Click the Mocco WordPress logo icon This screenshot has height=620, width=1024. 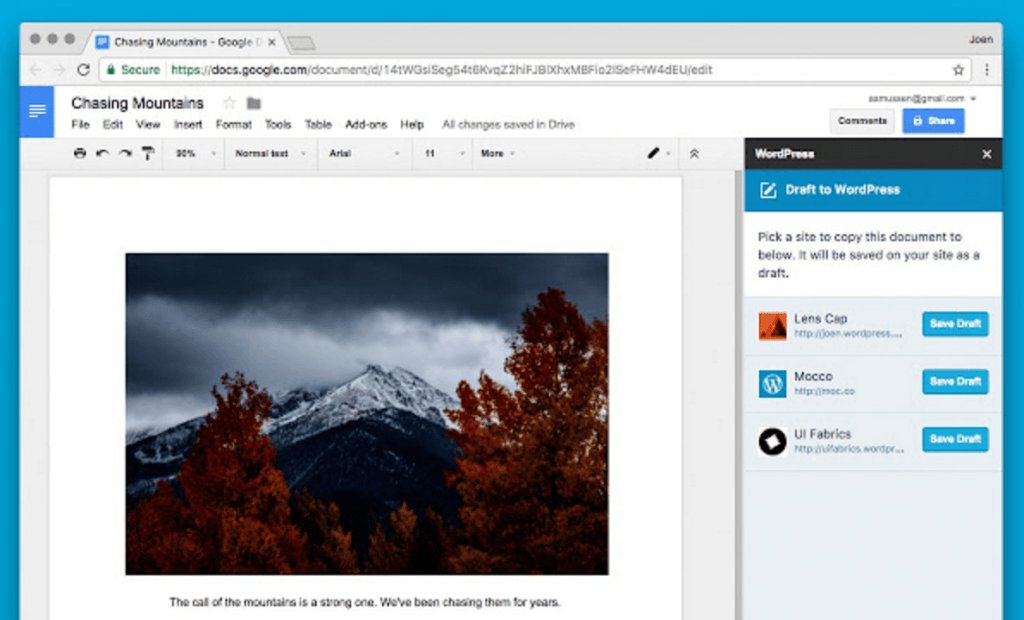pyautogui.click(x=772, y=382)
